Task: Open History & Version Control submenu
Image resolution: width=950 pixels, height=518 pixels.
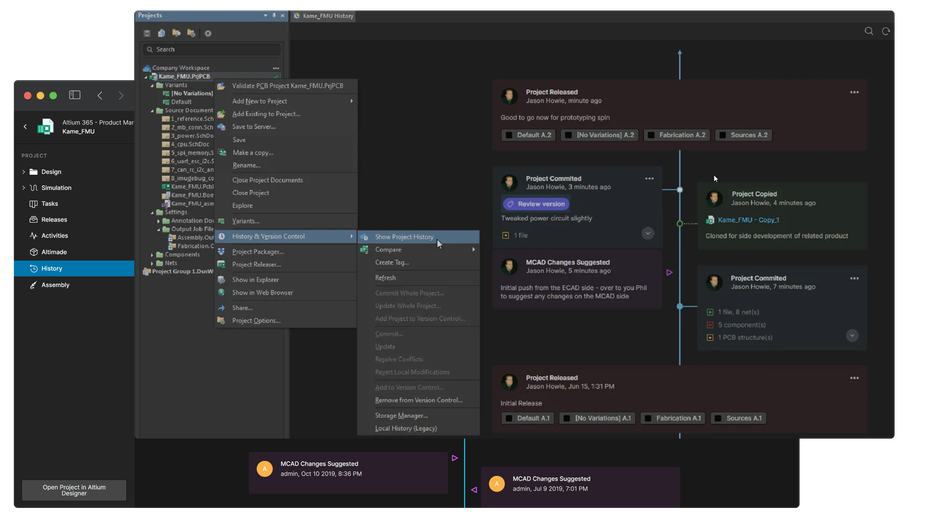Action: coord(286,236)
